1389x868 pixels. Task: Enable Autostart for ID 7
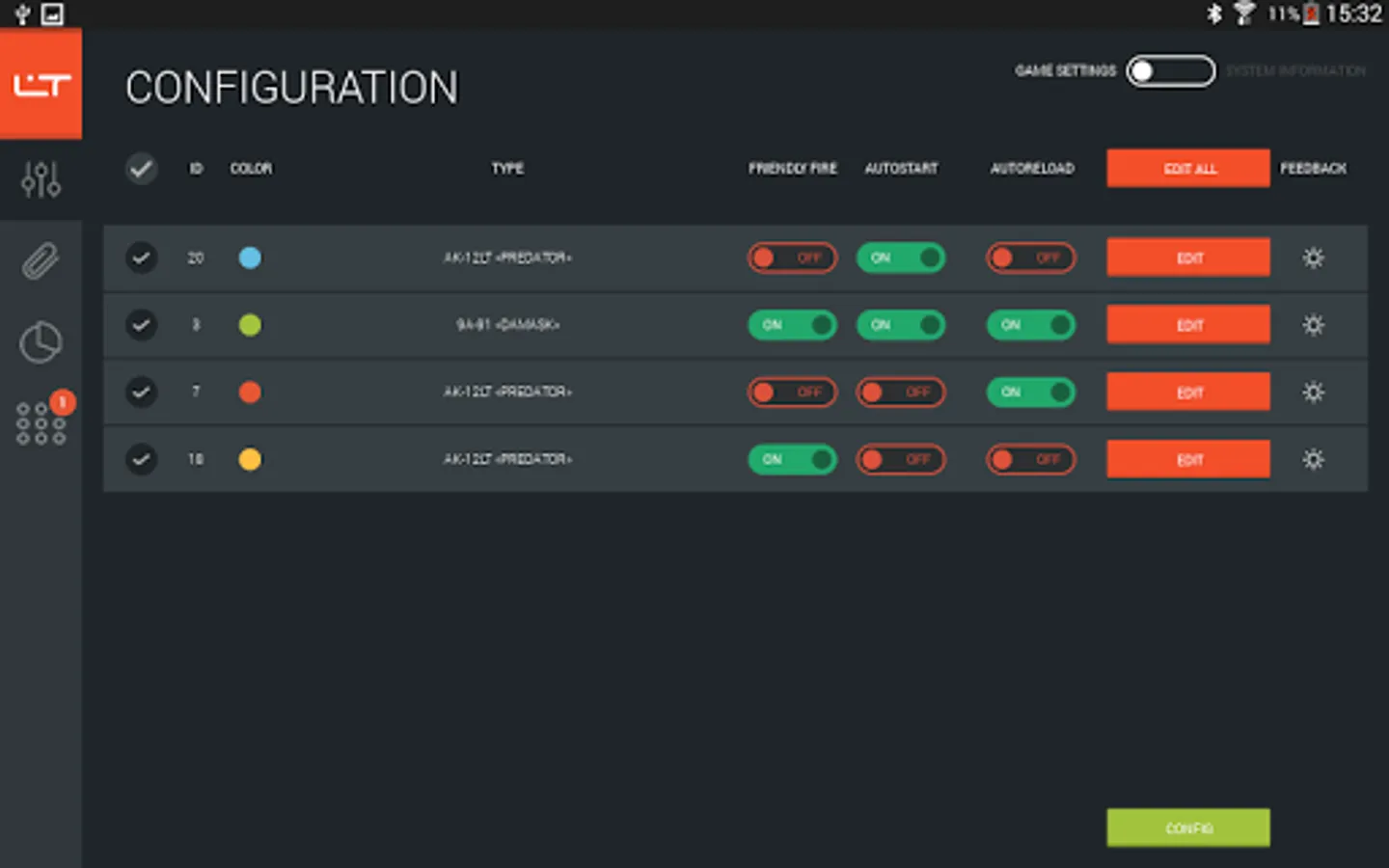coord(901,393)
